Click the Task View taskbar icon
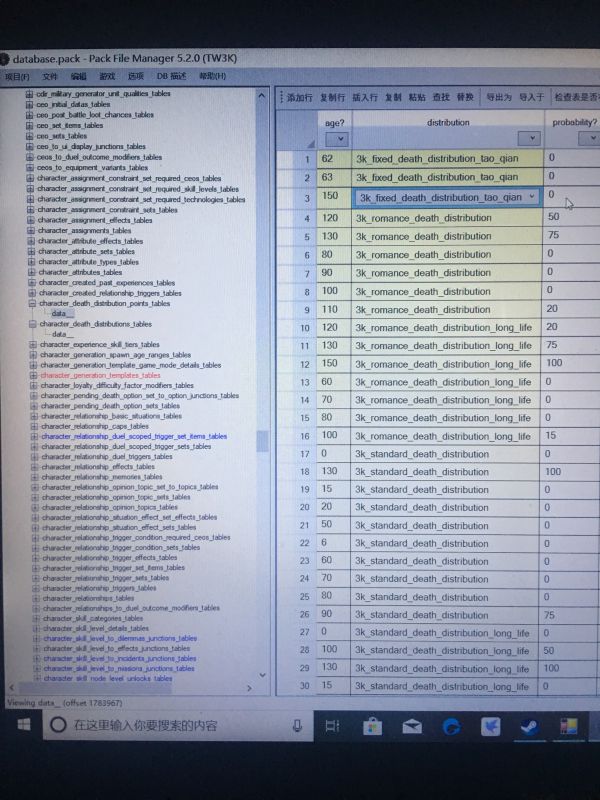600x800 pixels. tap(334, 726)
